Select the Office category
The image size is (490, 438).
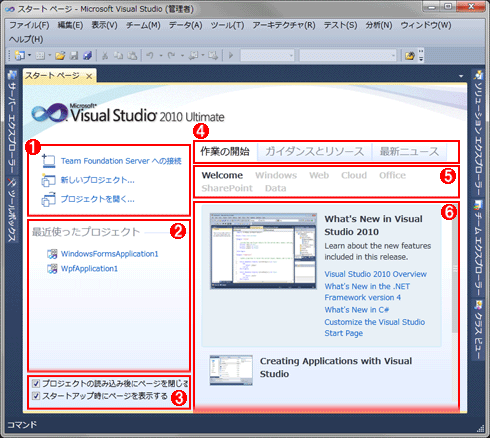pos(392,175)
